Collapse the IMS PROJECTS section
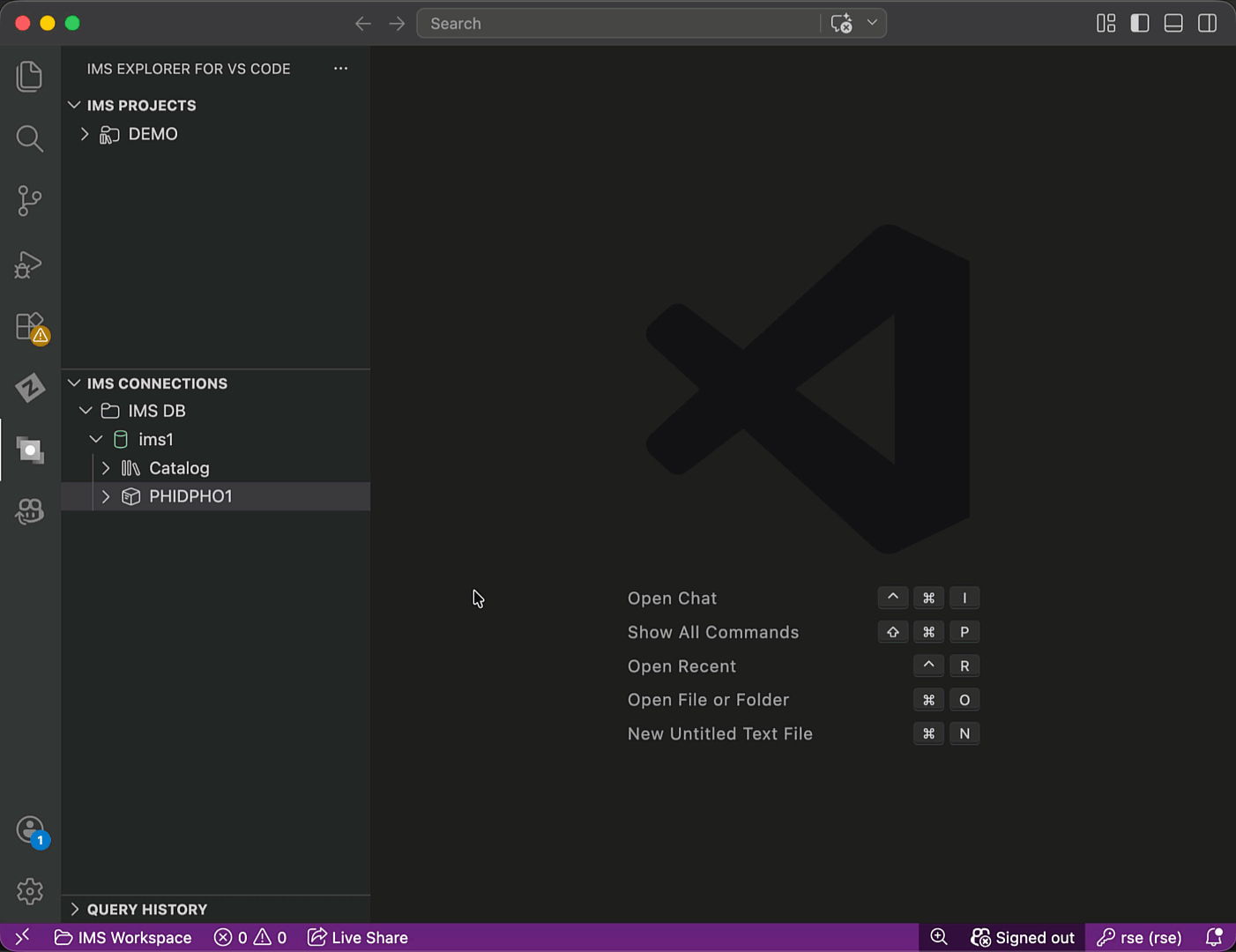 click(74, 105)
